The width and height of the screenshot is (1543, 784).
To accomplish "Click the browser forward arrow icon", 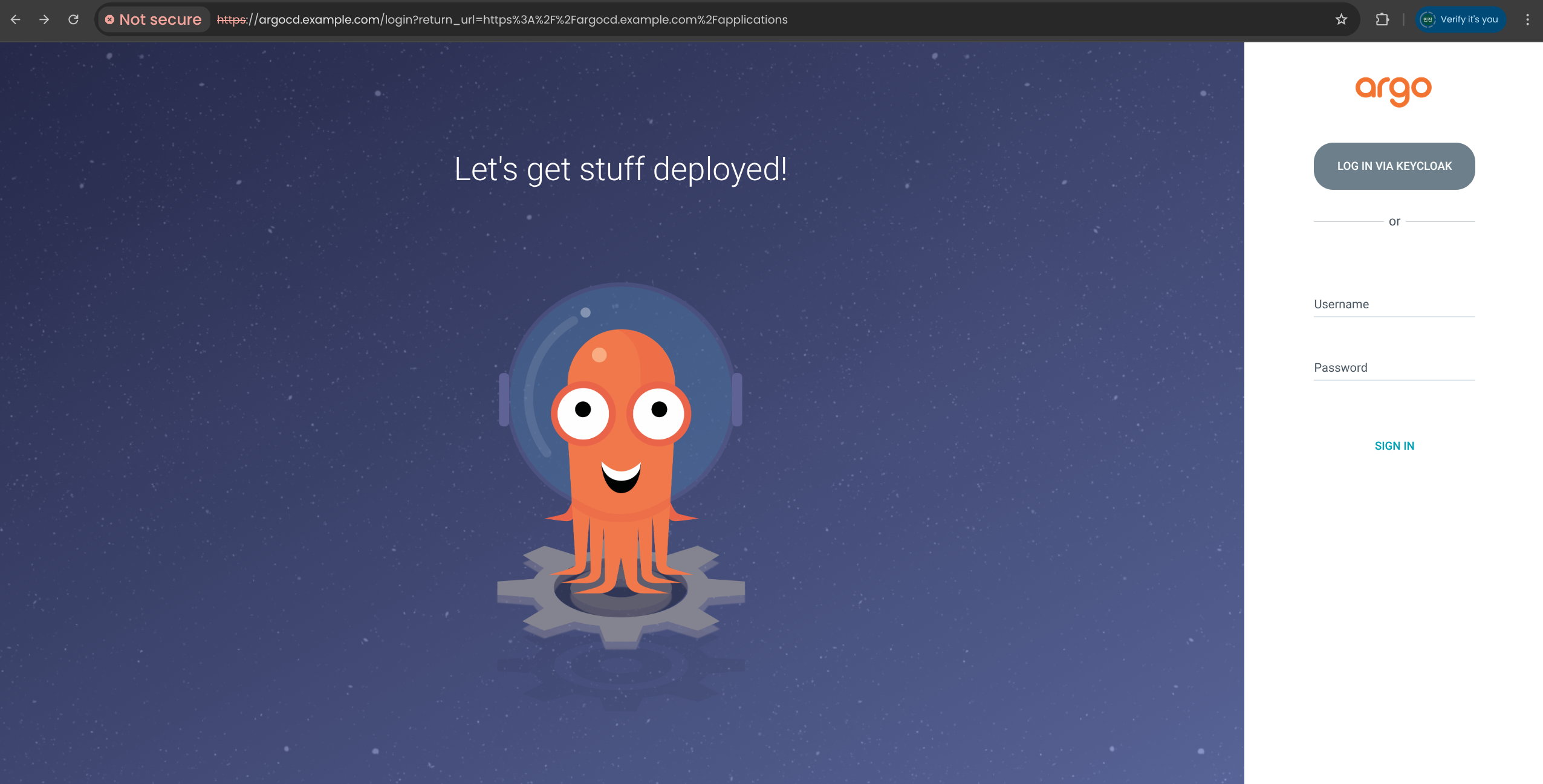I will tap(44, 19).
